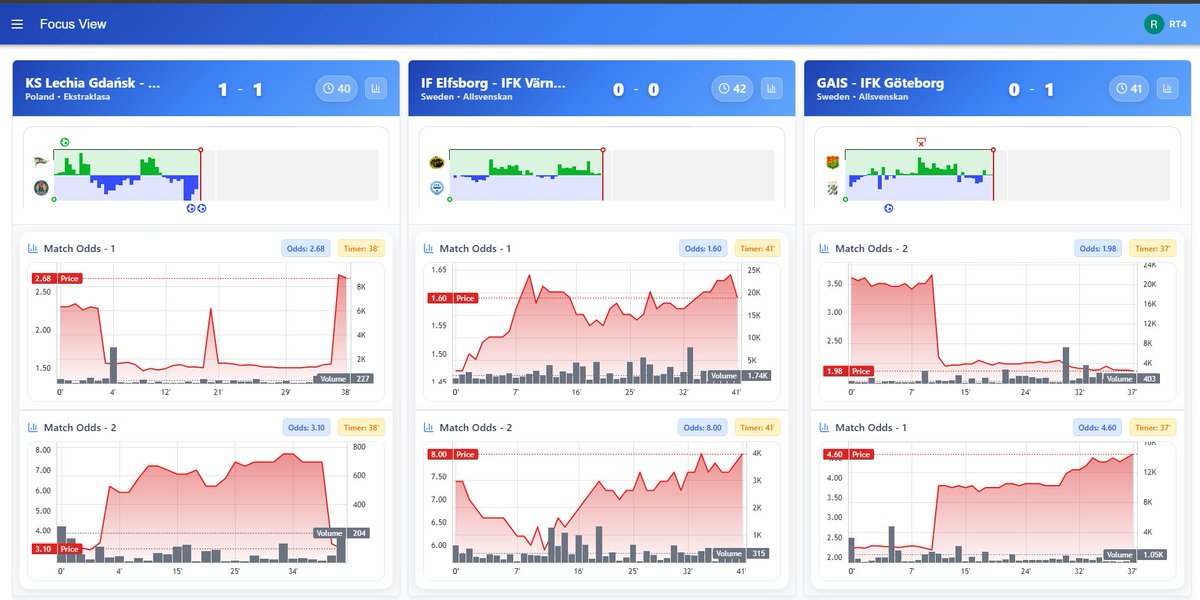Click the 1 - 1 score on Lechia card
This screenshot has height=600, width=1200.
click(x=240, y=90)
